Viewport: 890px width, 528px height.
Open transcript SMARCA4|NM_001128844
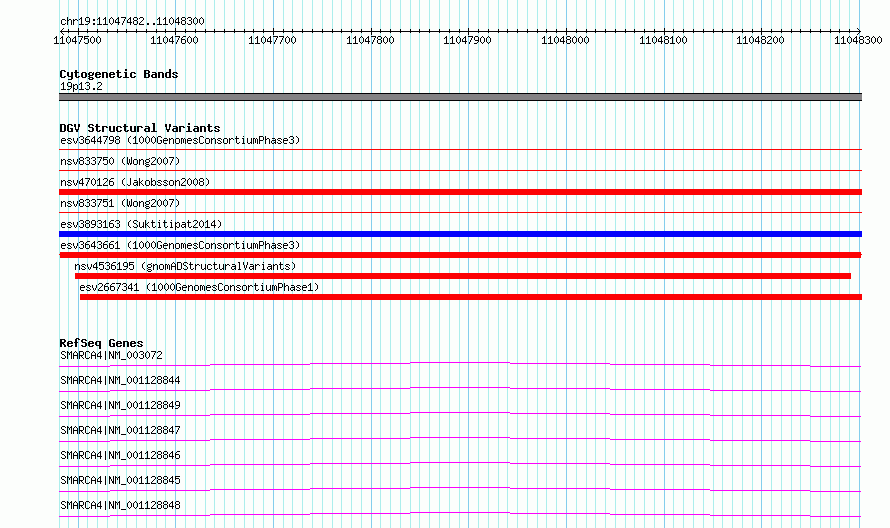120,380
